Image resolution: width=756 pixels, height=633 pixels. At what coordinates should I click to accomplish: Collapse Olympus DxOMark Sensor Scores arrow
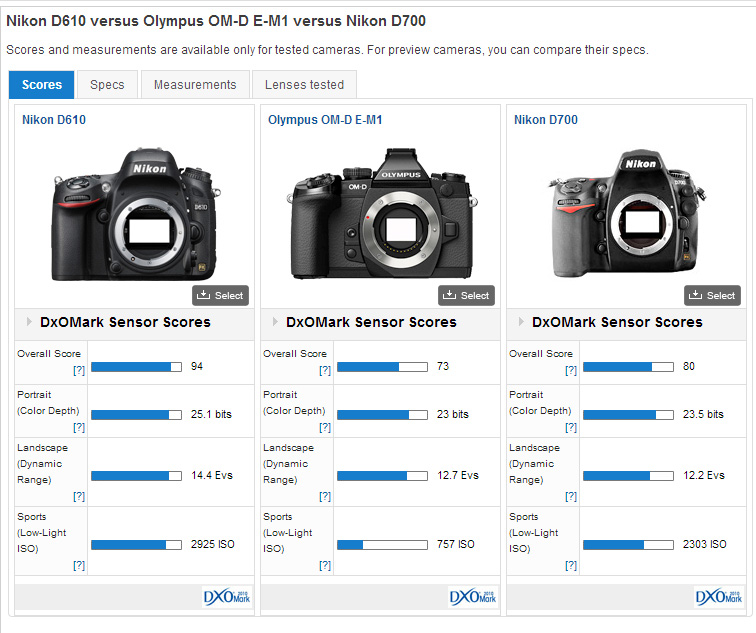274,322
